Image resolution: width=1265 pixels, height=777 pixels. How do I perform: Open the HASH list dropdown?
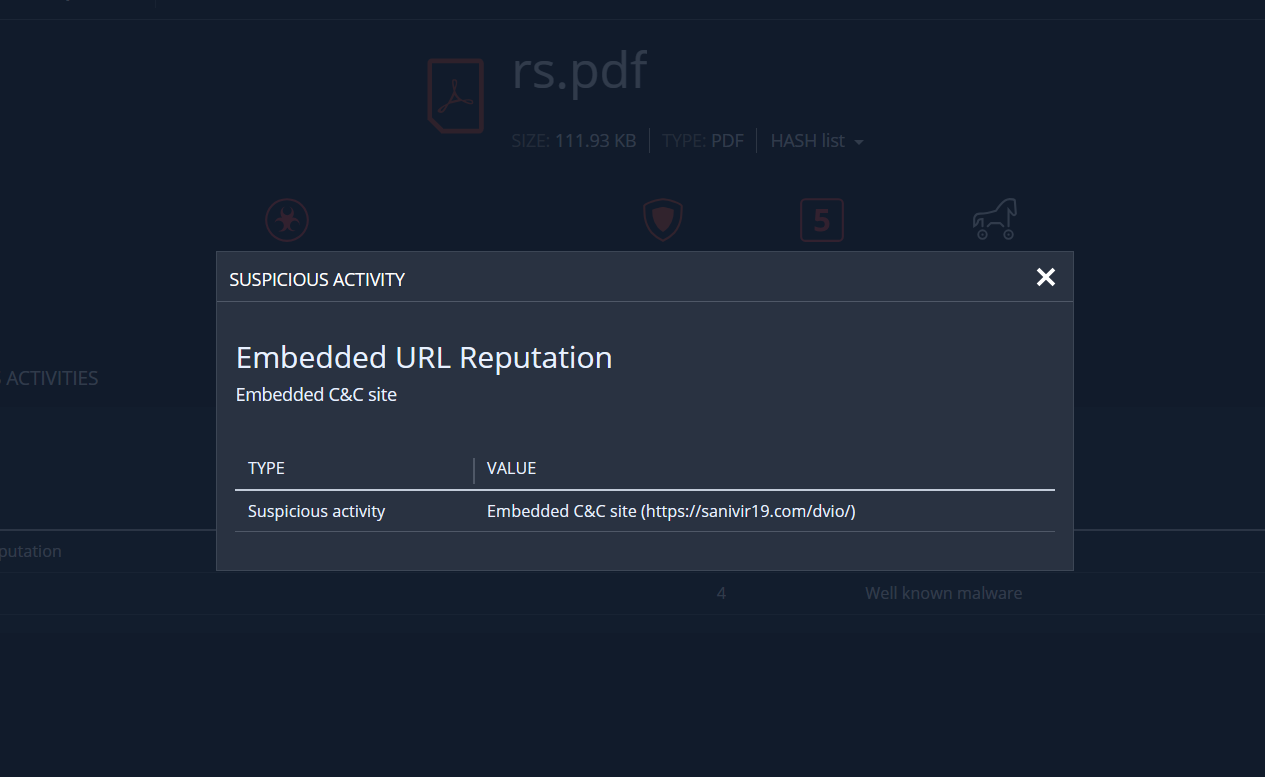(816, 141)
